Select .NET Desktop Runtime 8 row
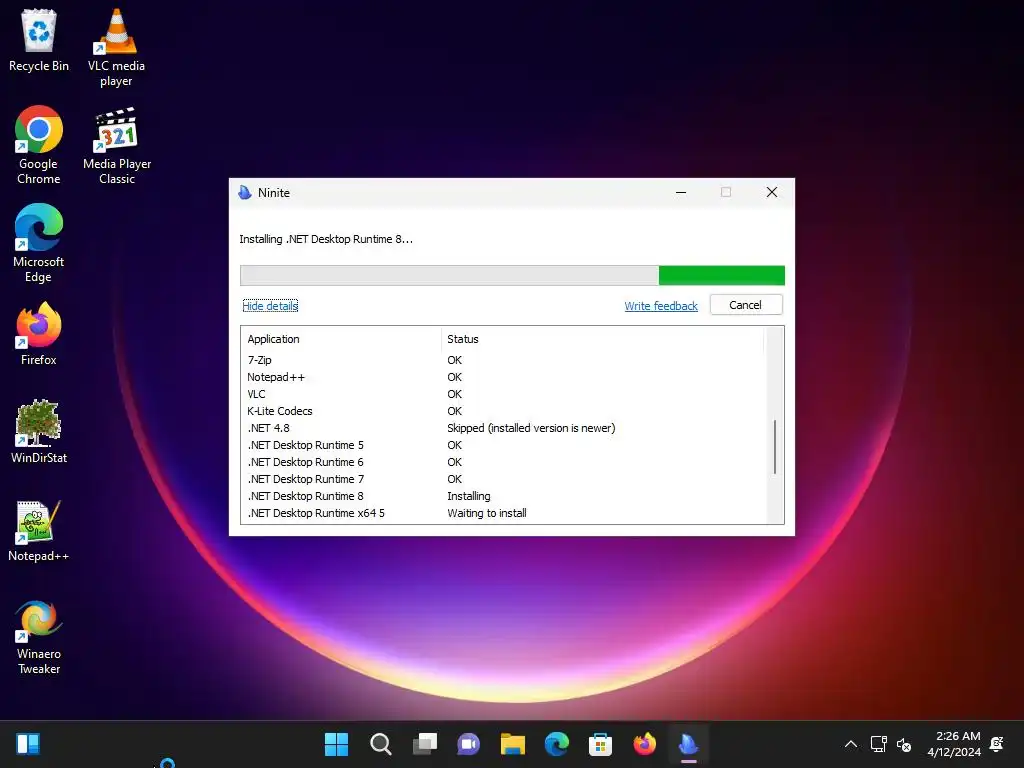This screenshot has width=1024, height=768. coord(503,496)
